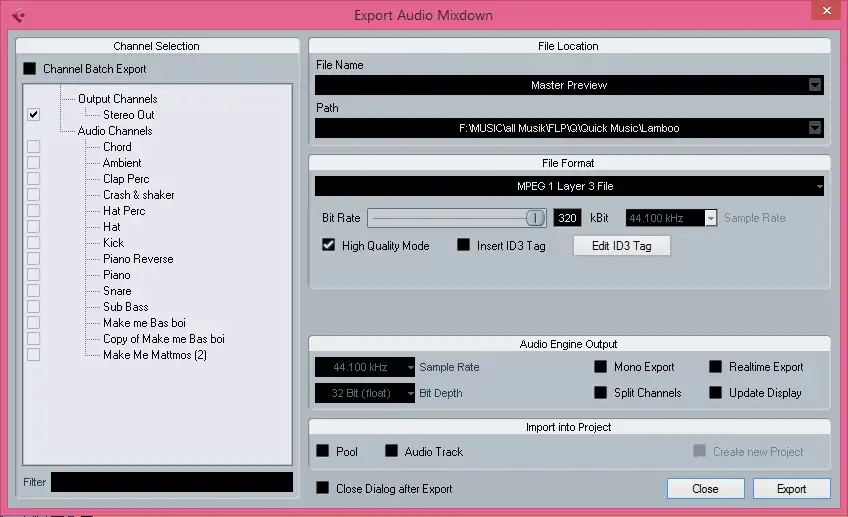Open the Path options dropdown arrow
This screenshot has height=517, width=848.
pyautogui.click(x=814, y=128)
